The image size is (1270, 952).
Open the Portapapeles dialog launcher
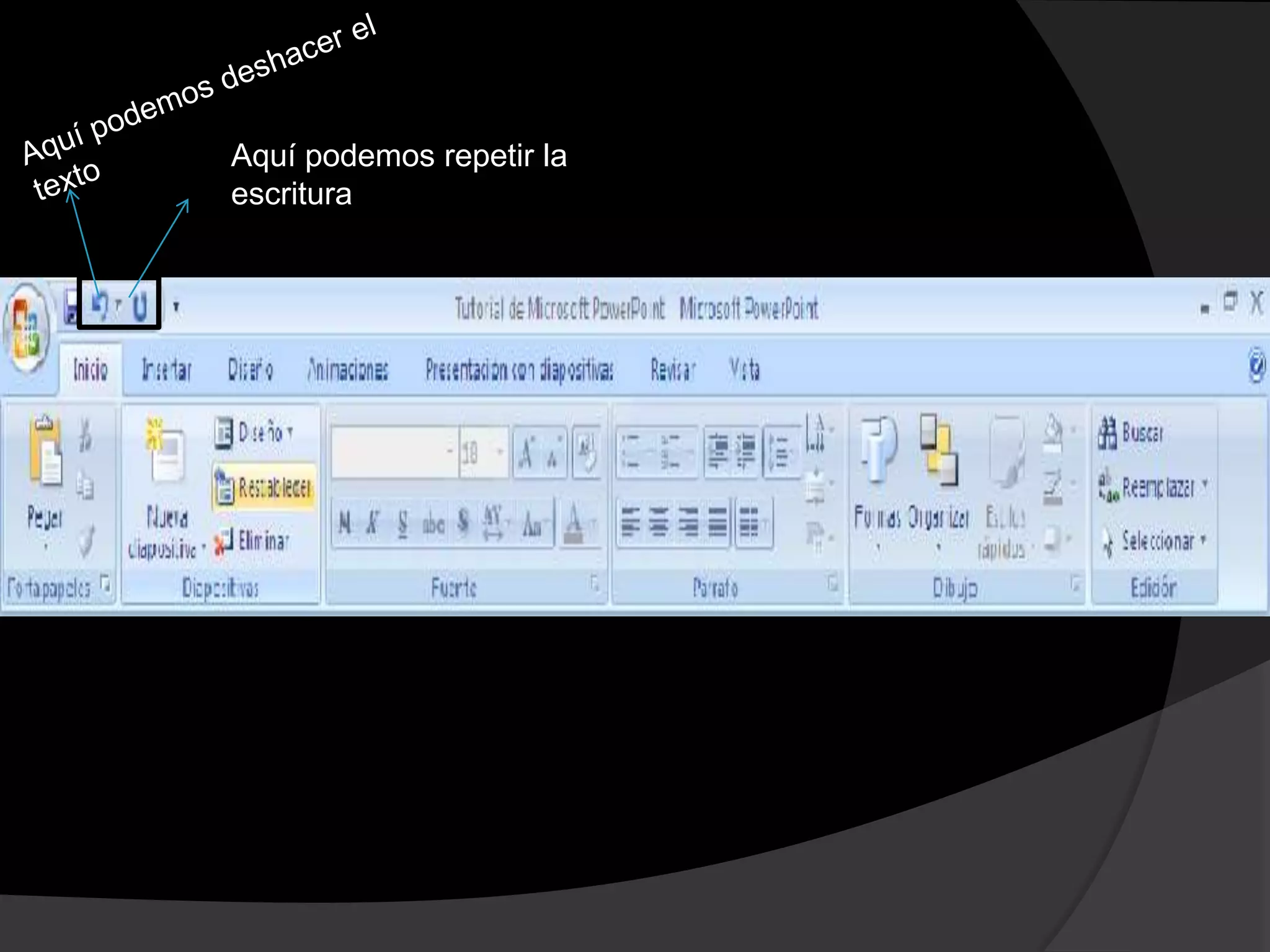point(105,584)
